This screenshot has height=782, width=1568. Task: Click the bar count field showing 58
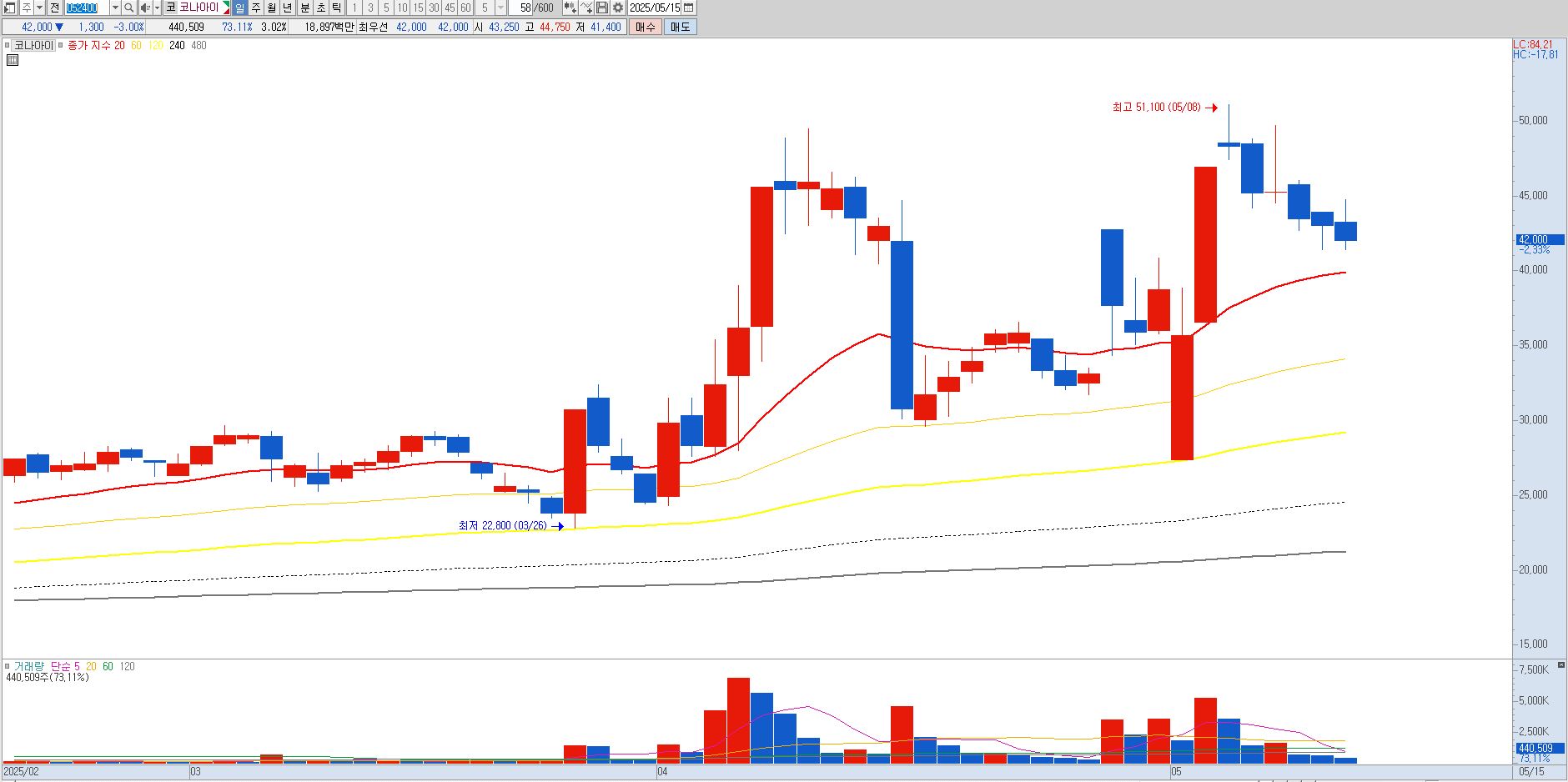[520, 8]
